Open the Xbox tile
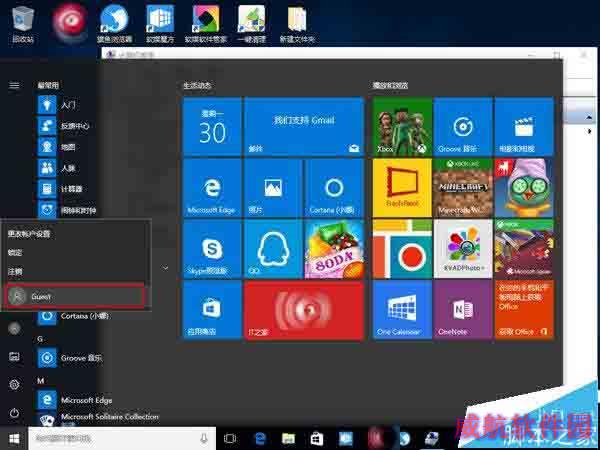 click(402, 127)
